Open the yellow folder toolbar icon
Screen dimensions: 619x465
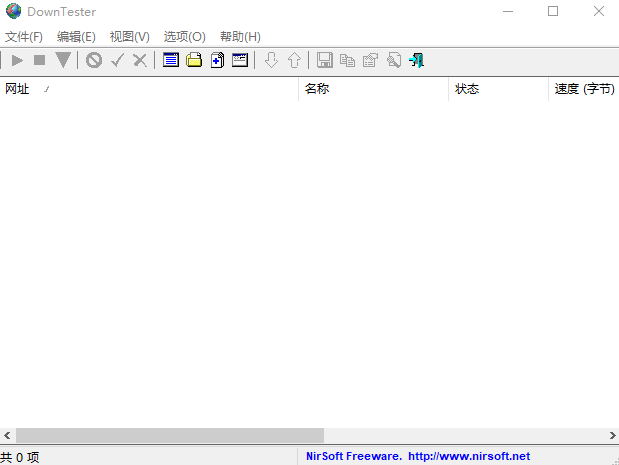[194, 61]
